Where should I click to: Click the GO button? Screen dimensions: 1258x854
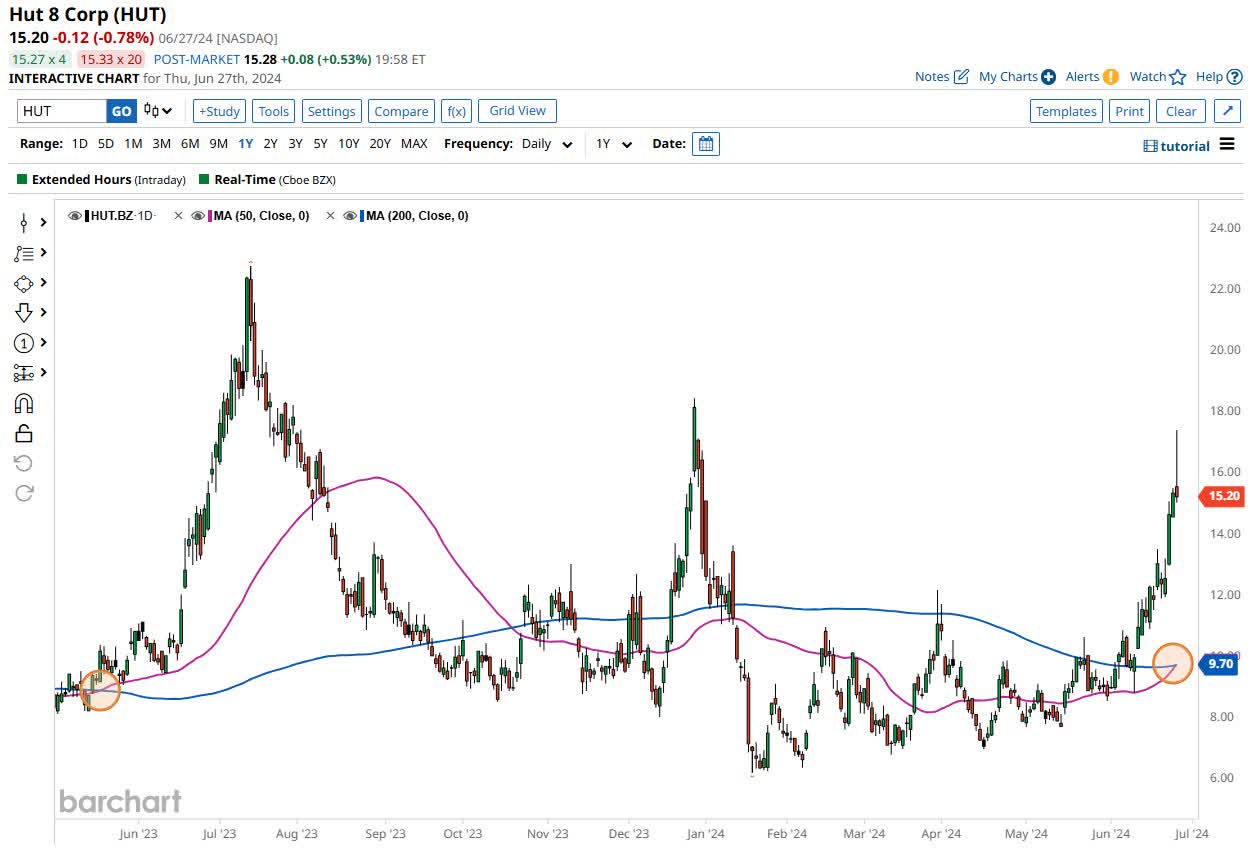point(121,111)
